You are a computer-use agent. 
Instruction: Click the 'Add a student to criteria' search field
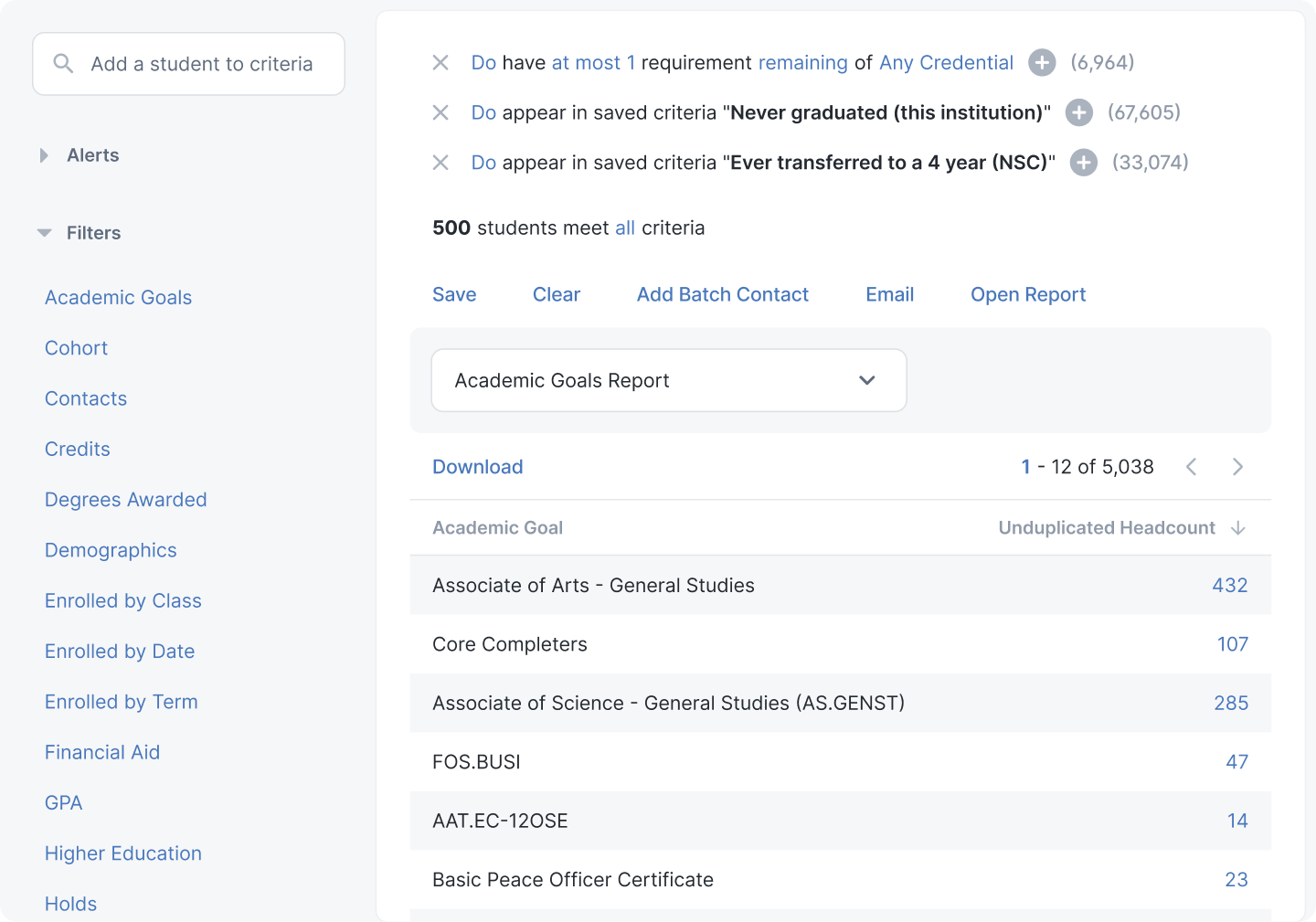(x=201, y=64)
